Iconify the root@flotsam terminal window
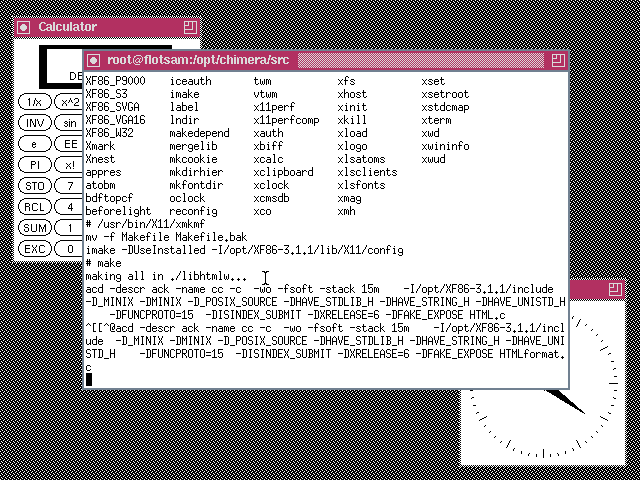Viewport: 640px width, 480px height. pos(94,60)
